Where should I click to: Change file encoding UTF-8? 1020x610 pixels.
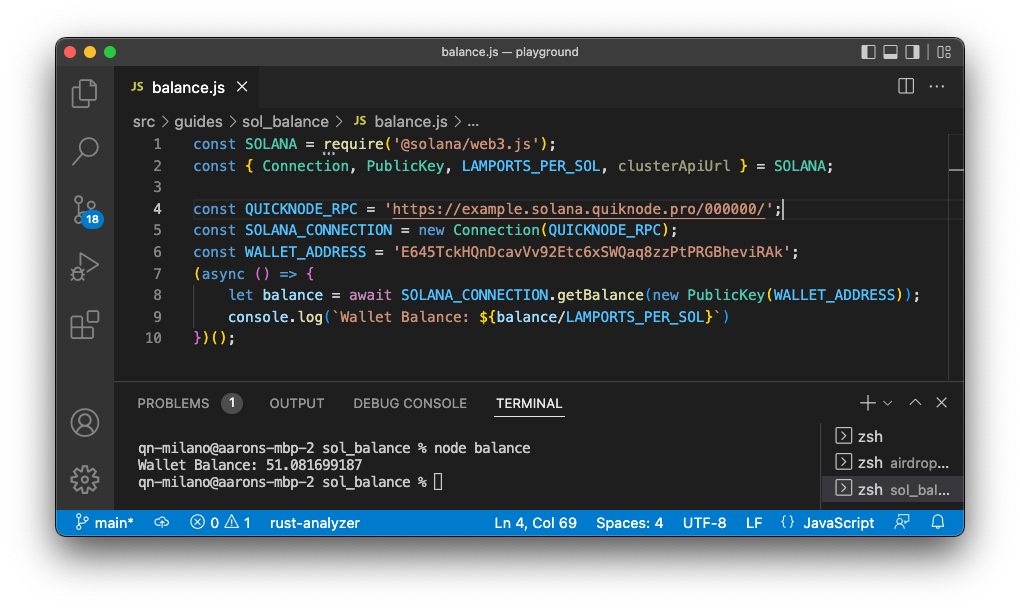(x=705, y=523)
